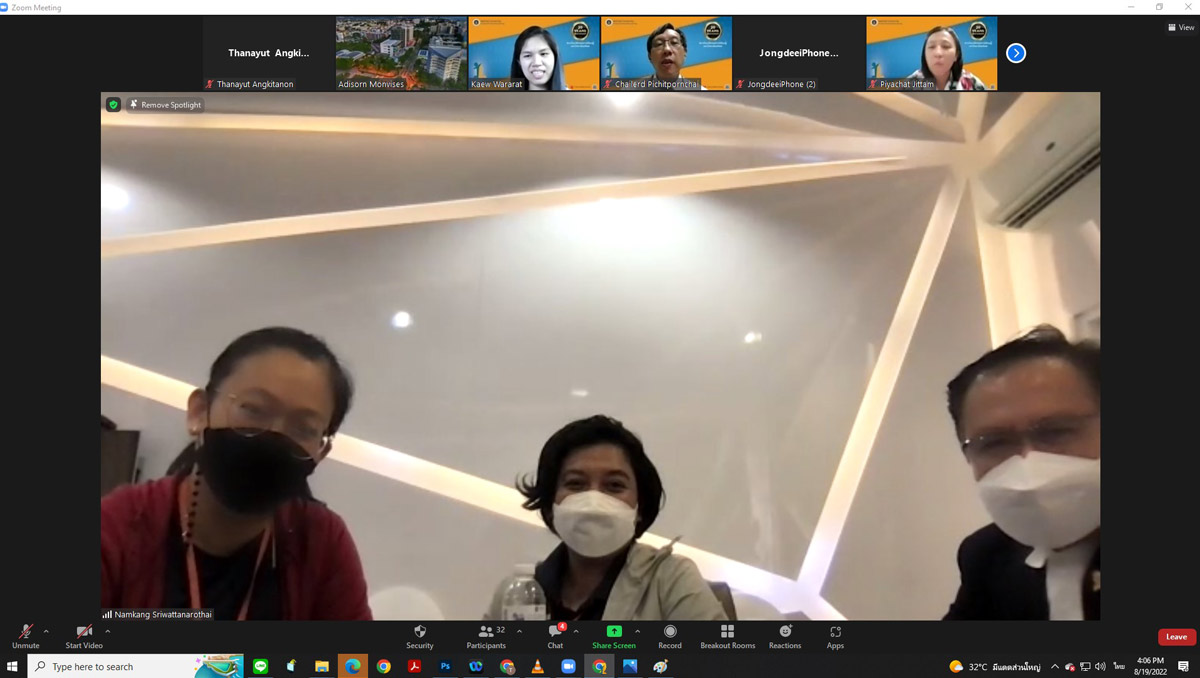Open the View layout menu
1200x678 pixels.
tap(1181, 27)
